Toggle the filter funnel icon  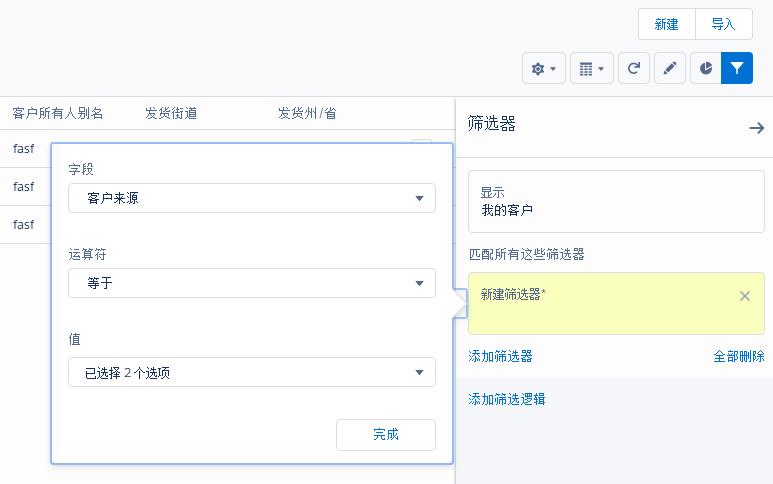pos(737,68)
